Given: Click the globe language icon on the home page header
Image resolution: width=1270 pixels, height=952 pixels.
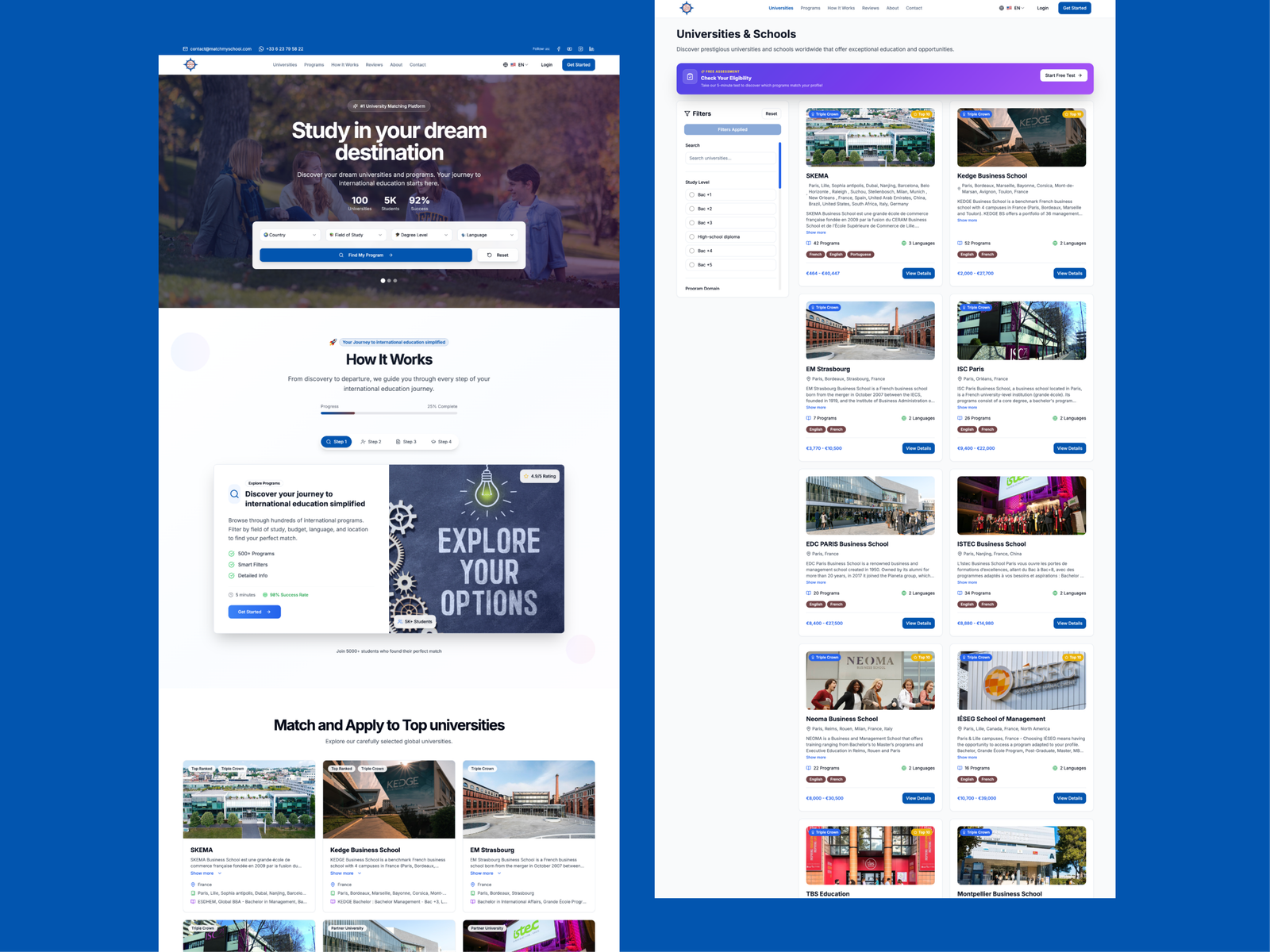Looking at the screenshot, I should (506, 64).
